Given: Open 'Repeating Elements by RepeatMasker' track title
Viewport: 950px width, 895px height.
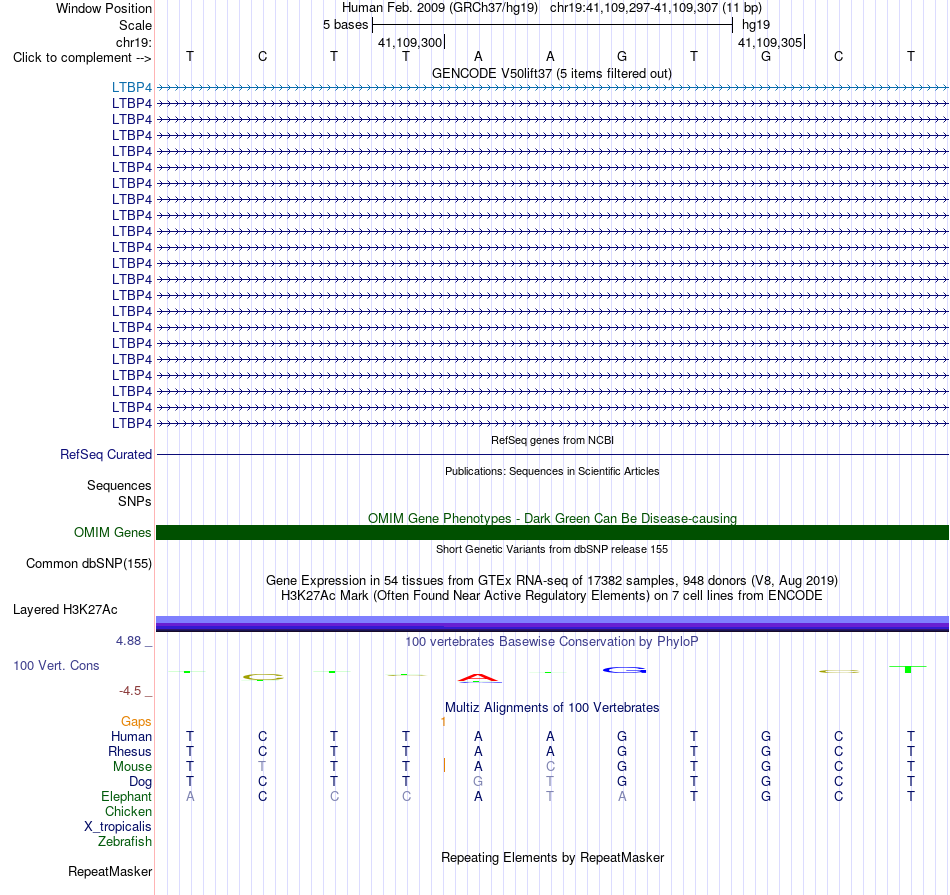Looking at the screenshot, I should pyautogui.click(x=552, y=857).
